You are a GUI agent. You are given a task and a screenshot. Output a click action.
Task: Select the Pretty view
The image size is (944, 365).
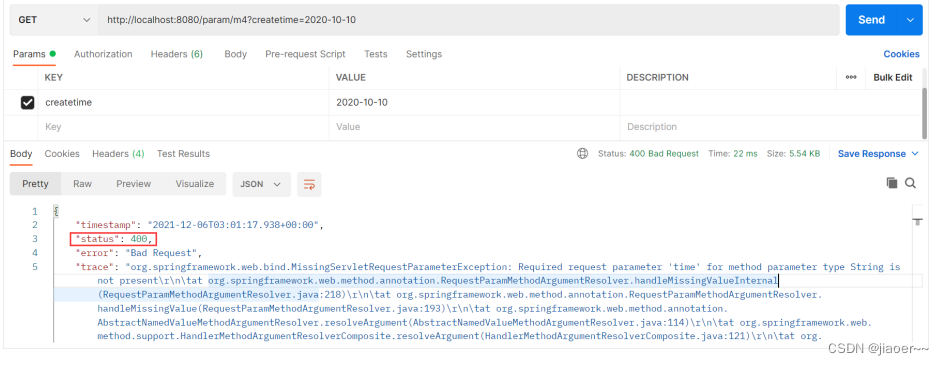36,184
